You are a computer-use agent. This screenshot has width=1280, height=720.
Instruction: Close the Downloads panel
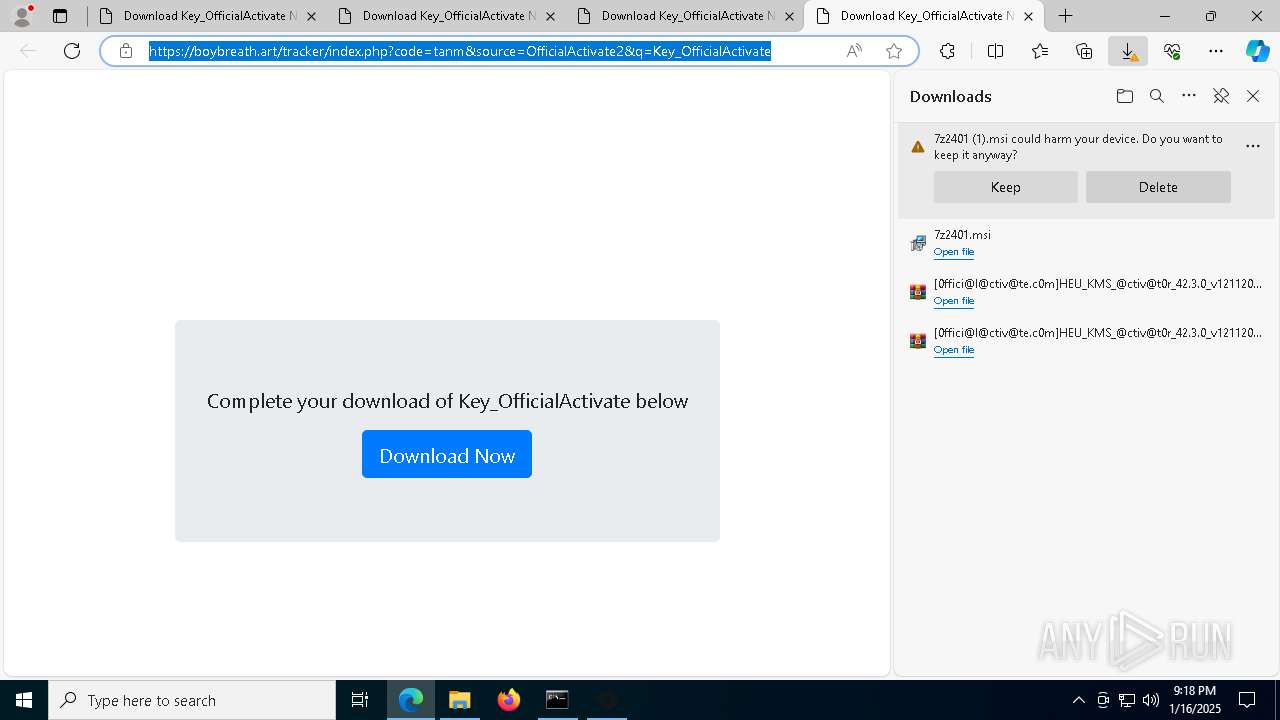pos(1253,96)
